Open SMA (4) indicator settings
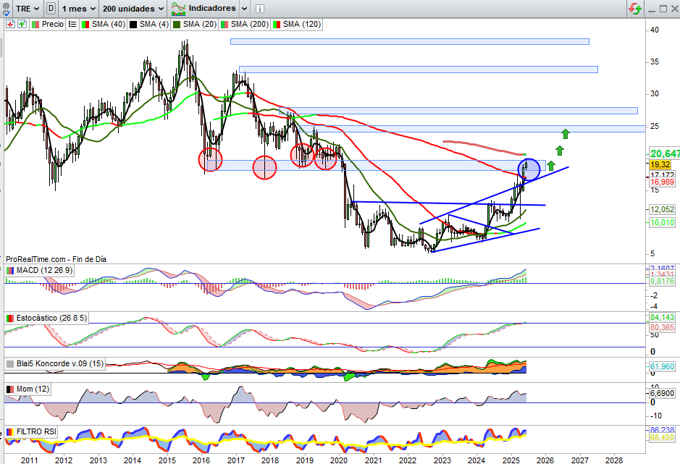Screen dimensions: 680x464 [x=154, y=24]
